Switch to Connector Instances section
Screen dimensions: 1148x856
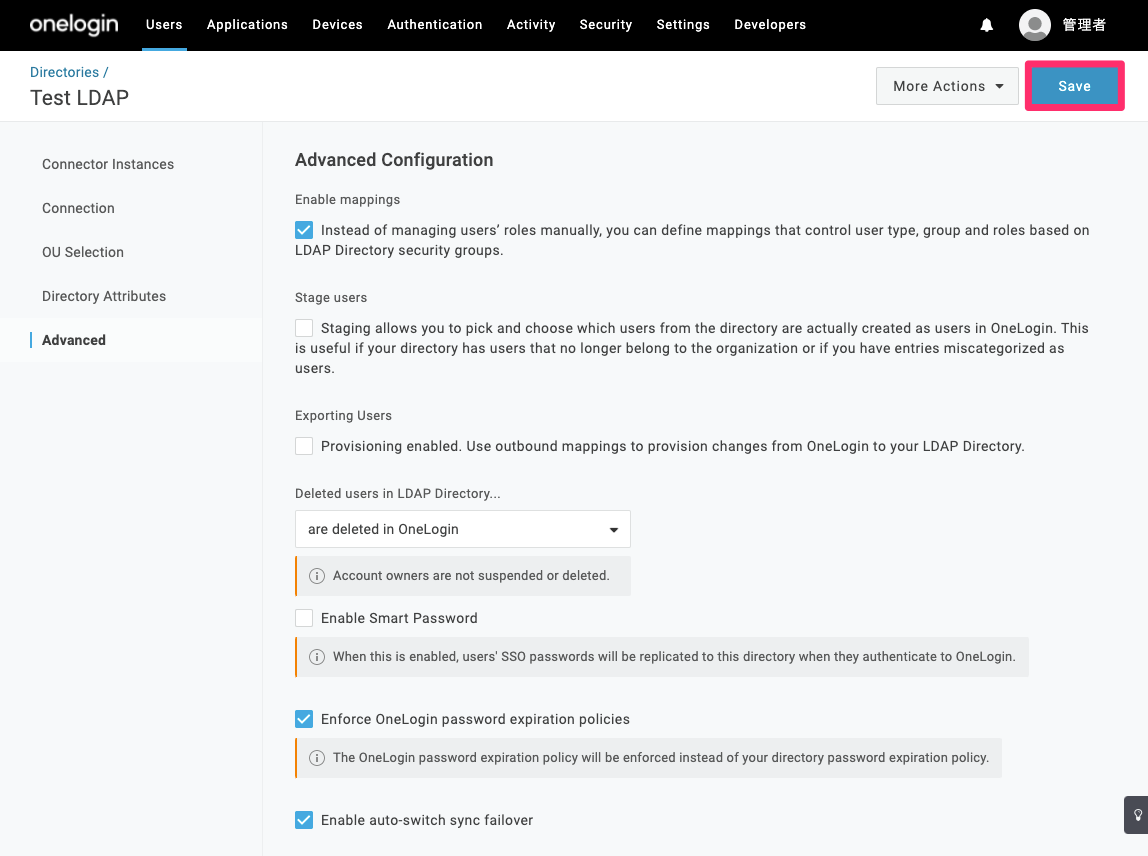108,165
